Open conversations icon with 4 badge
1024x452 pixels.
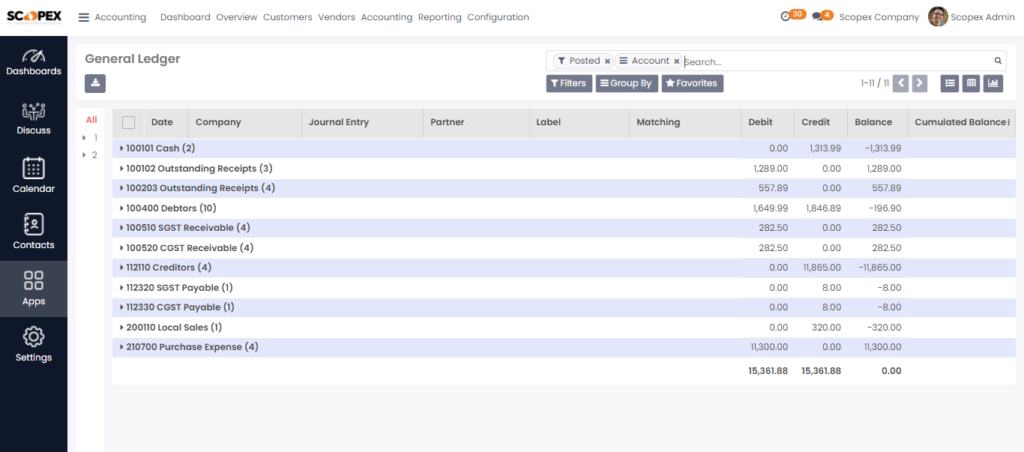[x=817, y=17]
